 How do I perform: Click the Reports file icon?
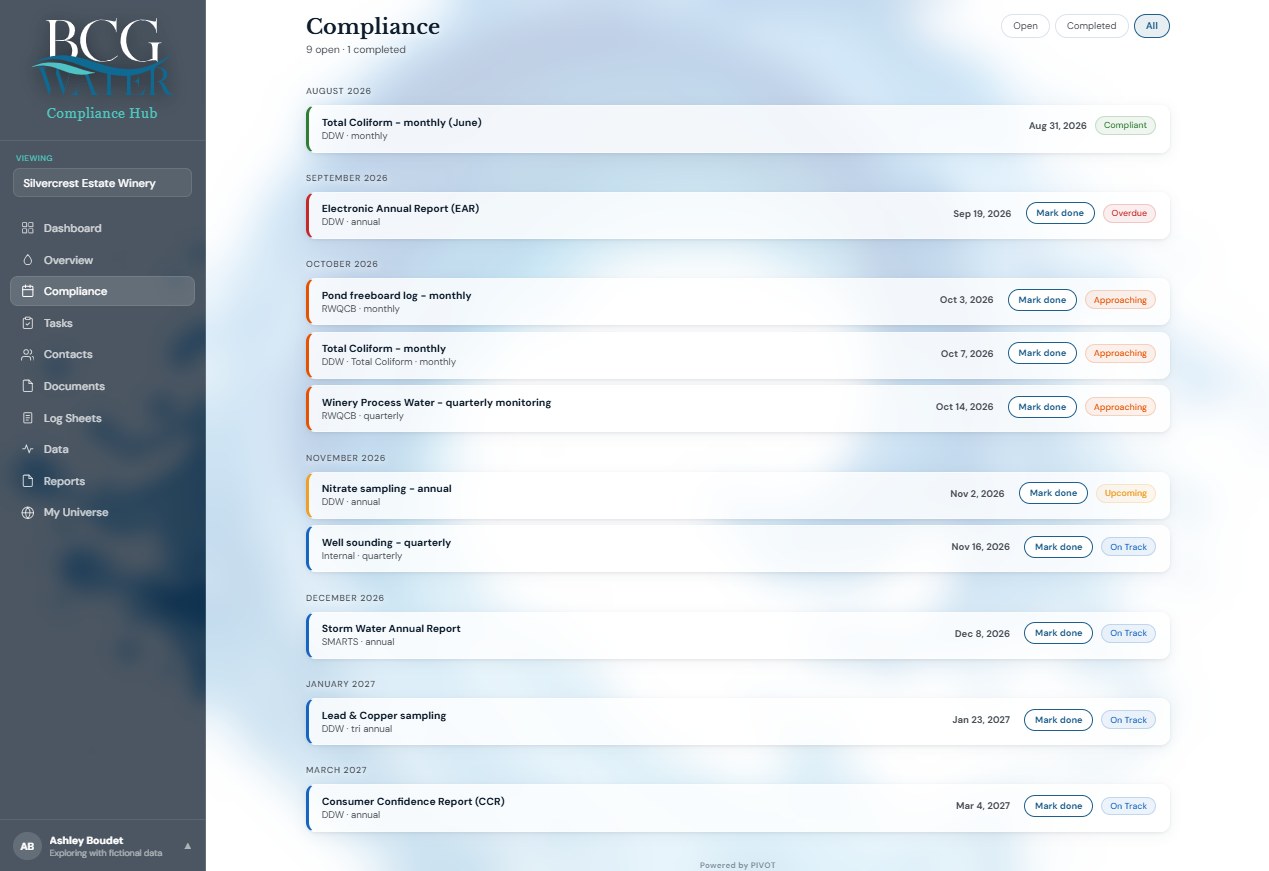tap(28, 481)
